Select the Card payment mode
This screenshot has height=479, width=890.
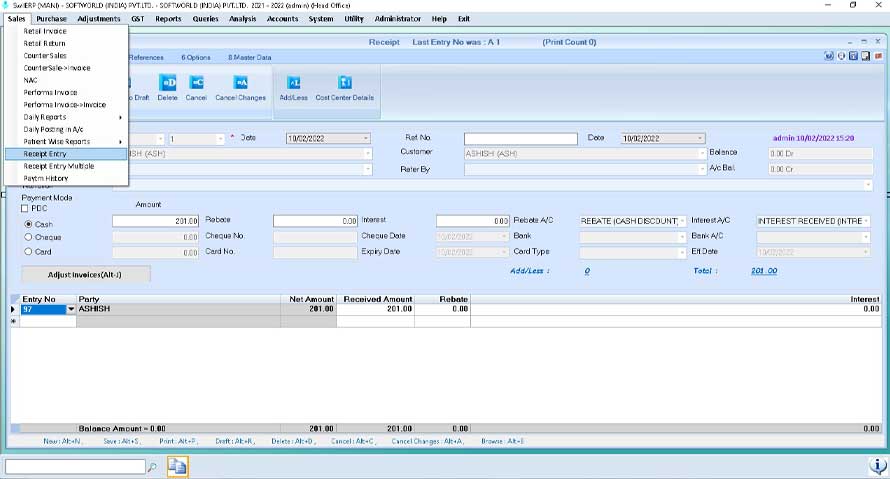(28, 252)
